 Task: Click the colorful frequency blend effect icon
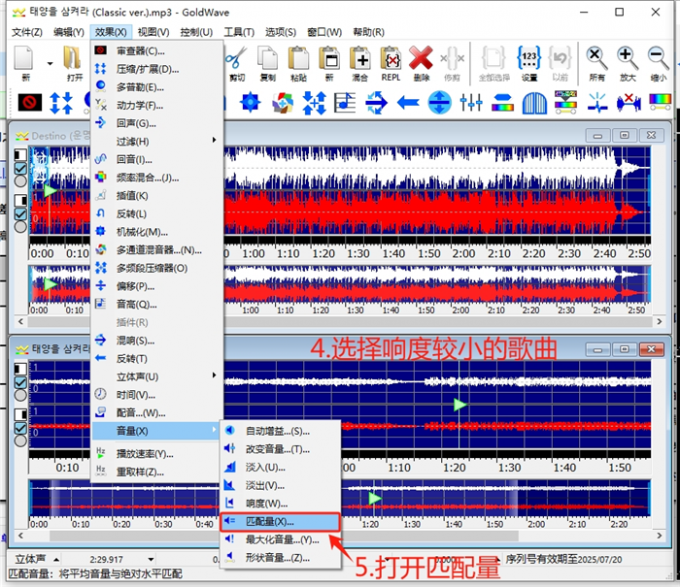click(283, 103)
